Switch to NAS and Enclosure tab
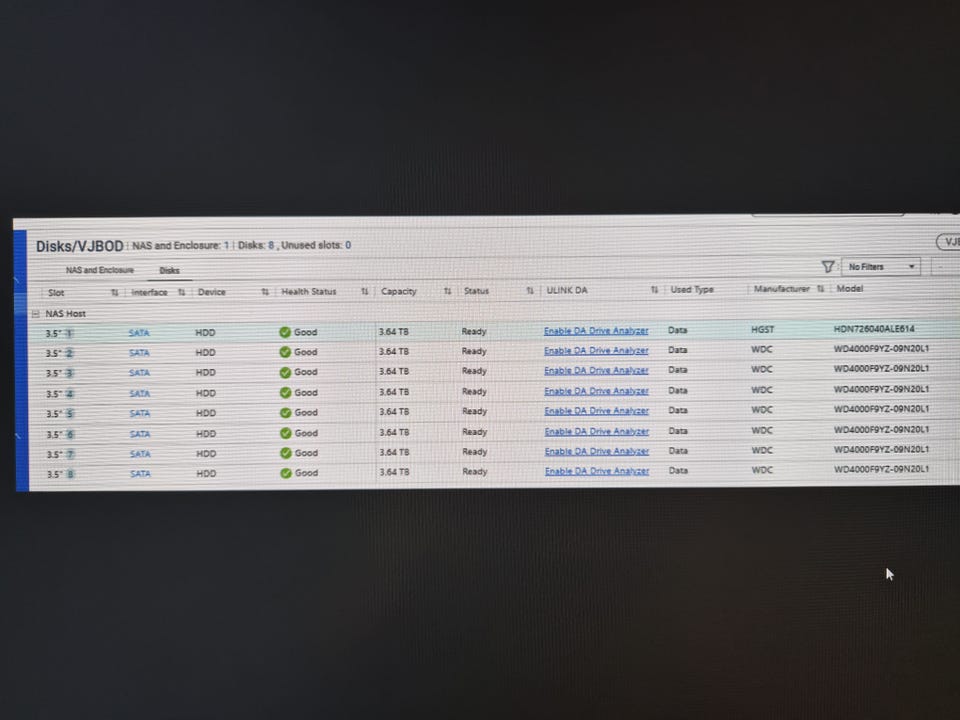Screen dimensions: 960x720 100,270
